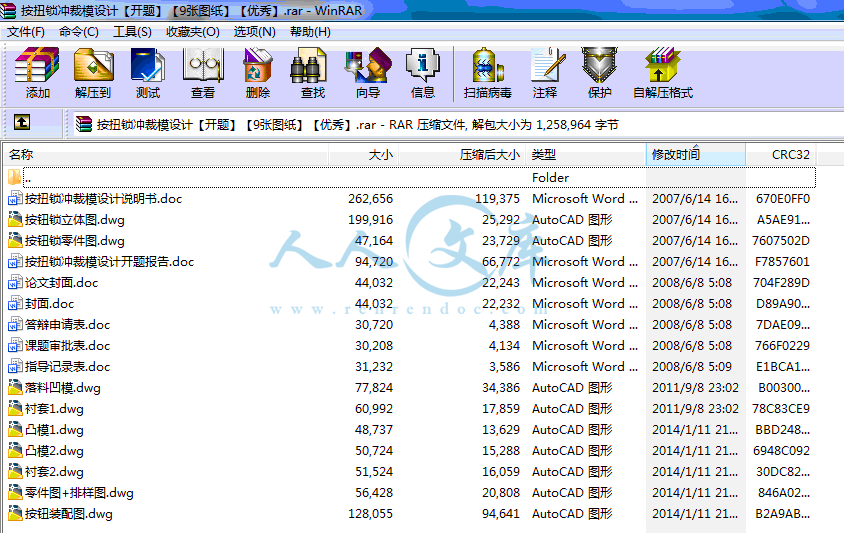
Task: Click CRC32 value 766F0229
Action: [783, 346]
